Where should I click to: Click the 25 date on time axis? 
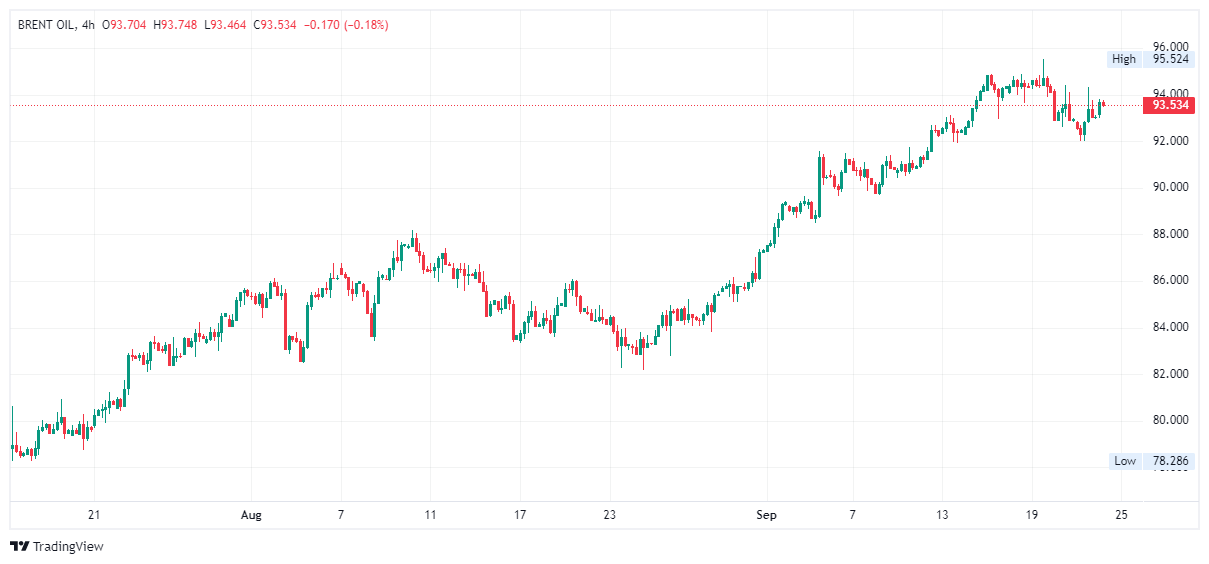1121,515
